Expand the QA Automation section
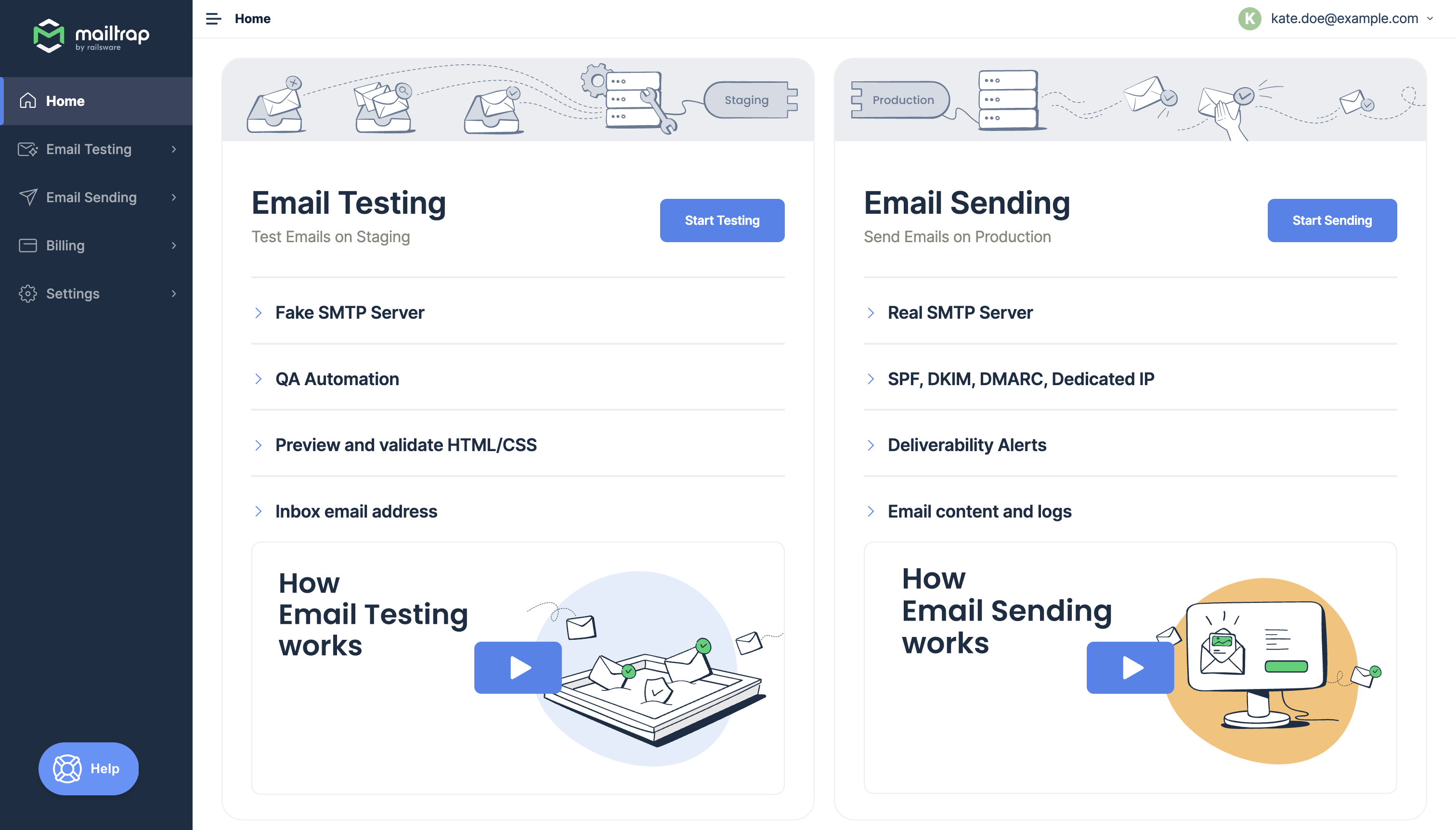 tap(337, 379)
